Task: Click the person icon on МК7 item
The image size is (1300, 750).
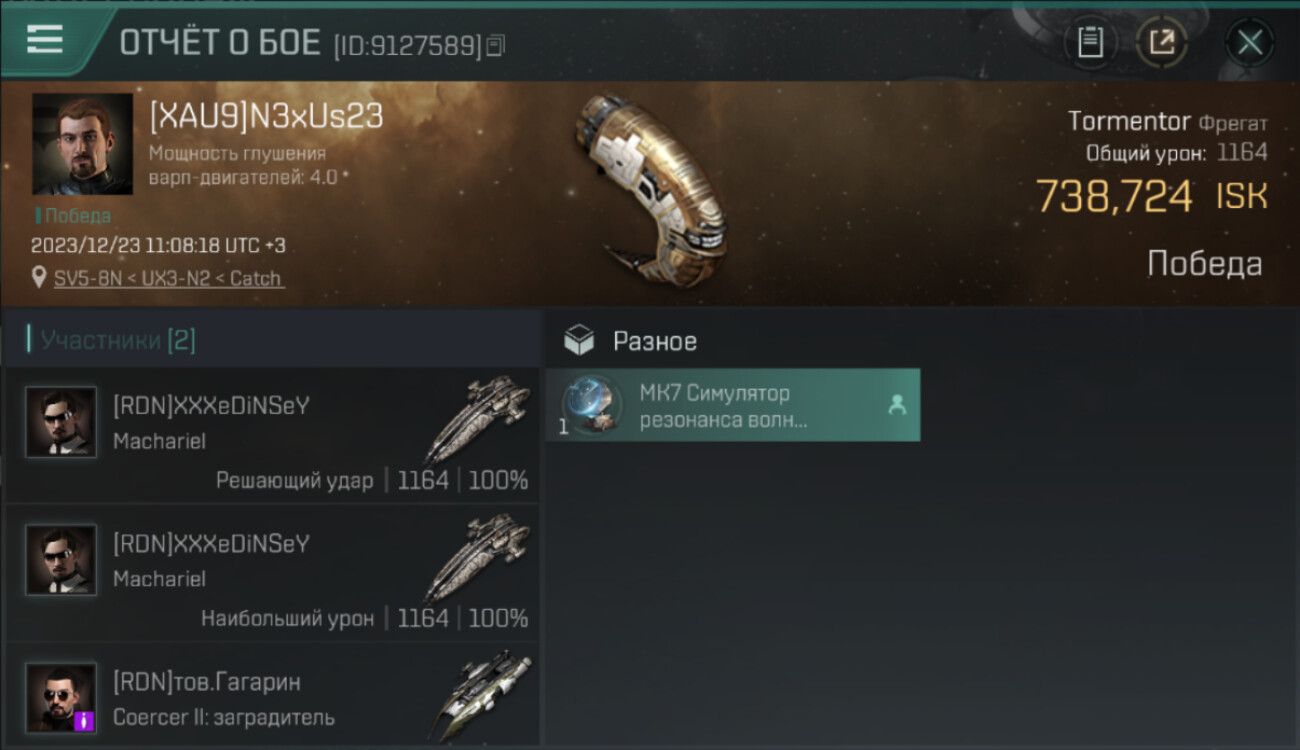Action: (897, 405)
